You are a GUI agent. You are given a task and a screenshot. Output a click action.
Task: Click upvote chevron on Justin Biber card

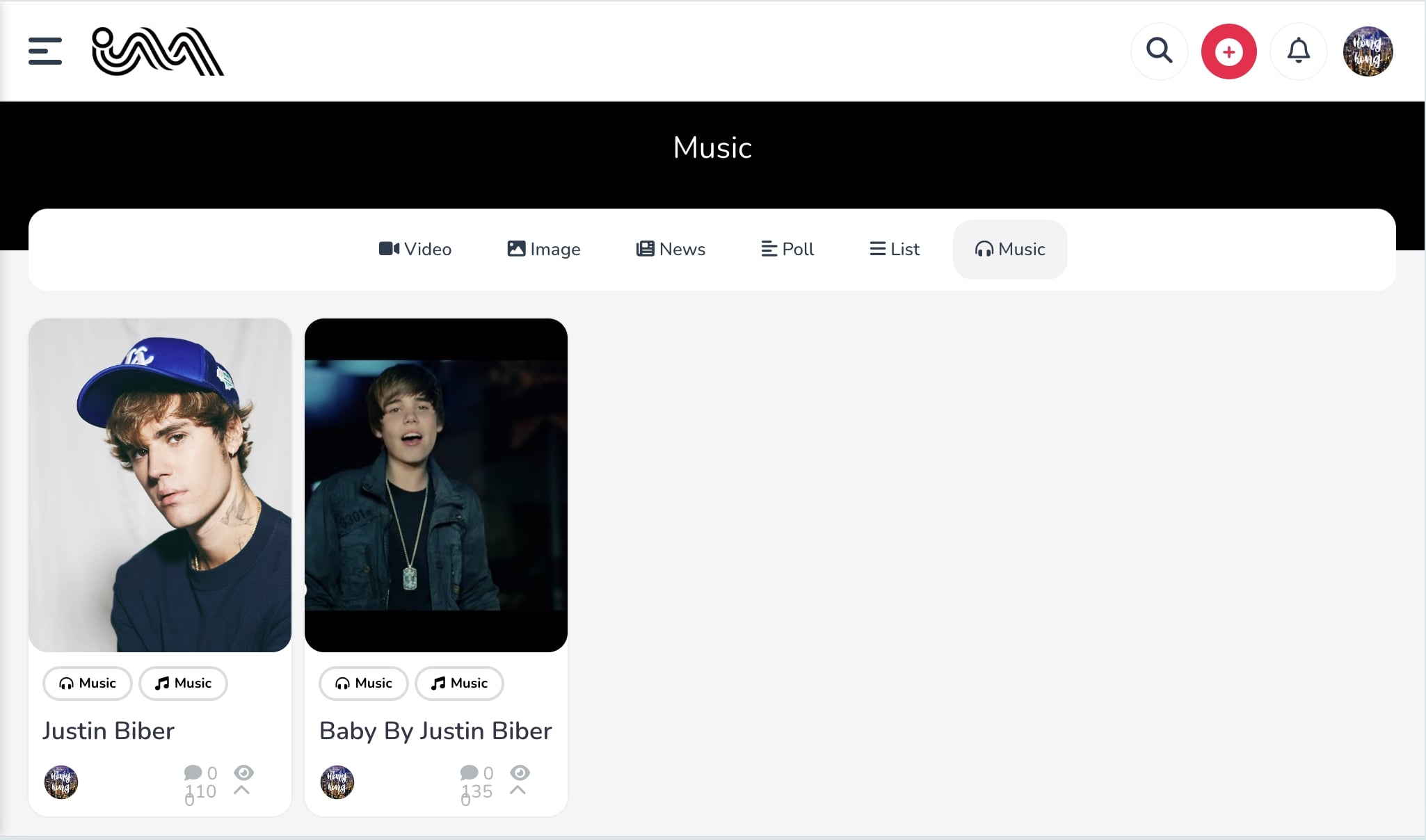[x=241, y=791]
